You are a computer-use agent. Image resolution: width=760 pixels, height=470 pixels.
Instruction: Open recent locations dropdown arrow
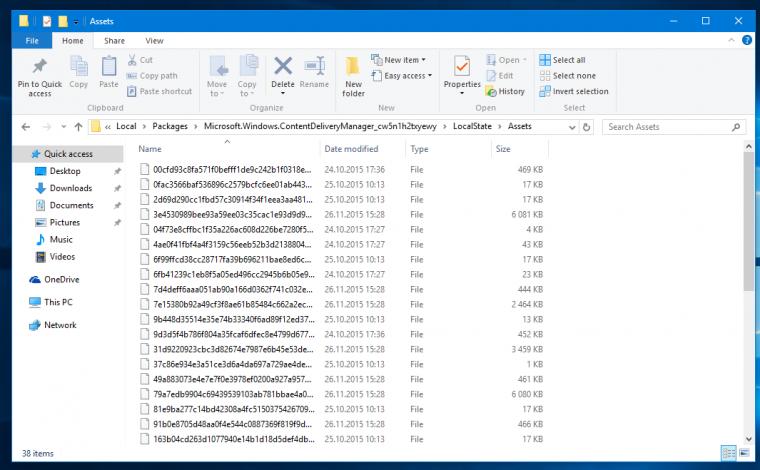(63, 127)
